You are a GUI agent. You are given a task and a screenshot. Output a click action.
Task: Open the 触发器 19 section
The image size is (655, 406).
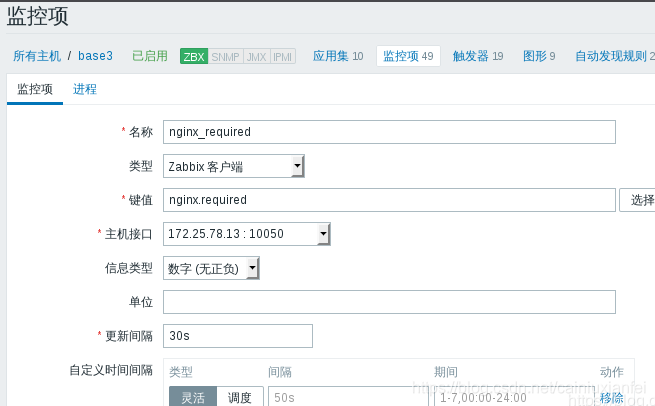tap(478, 56)
